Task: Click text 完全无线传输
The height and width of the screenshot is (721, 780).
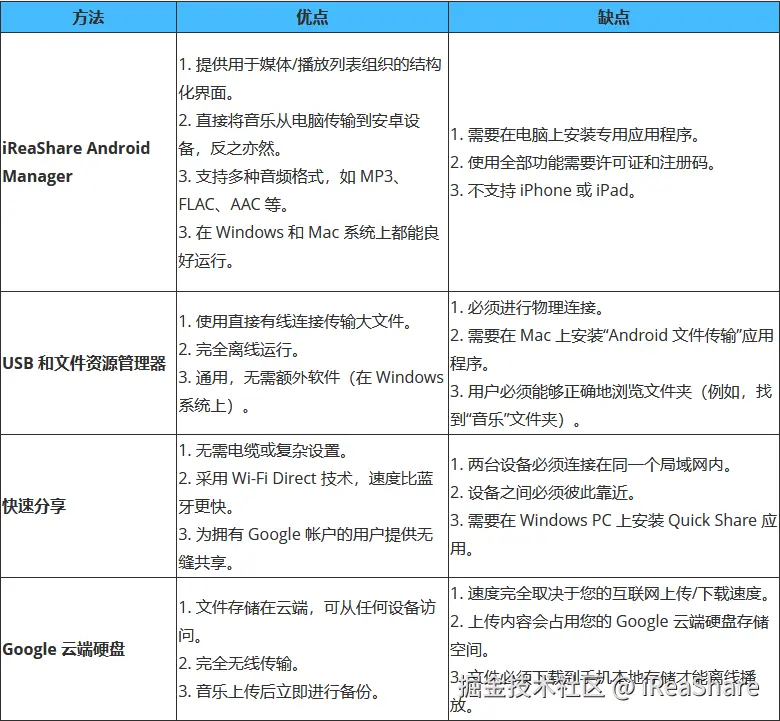Action: click(239, 663)
